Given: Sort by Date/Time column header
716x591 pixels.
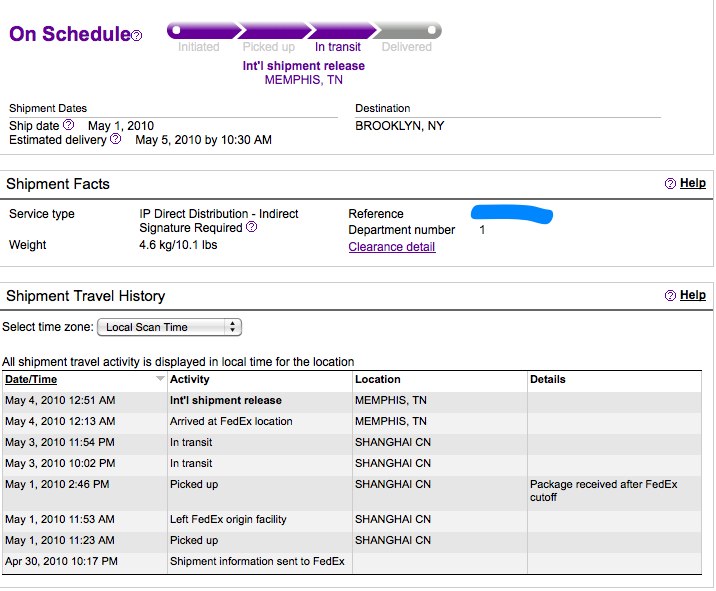Looking at the screenshot, I should tap(31, 379).
